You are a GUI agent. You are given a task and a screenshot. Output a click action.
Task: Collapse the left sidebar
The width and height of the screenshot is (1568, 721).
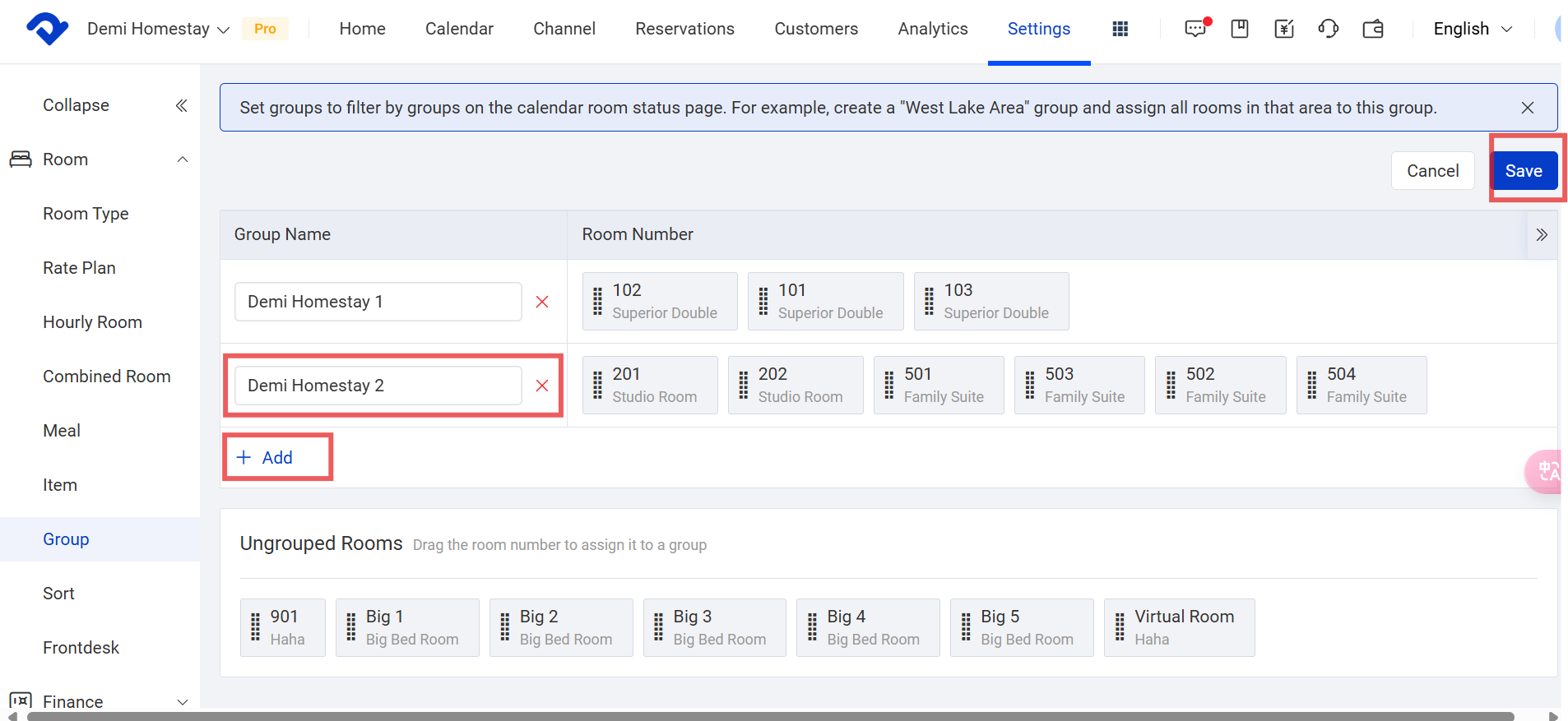pos(182,105)
